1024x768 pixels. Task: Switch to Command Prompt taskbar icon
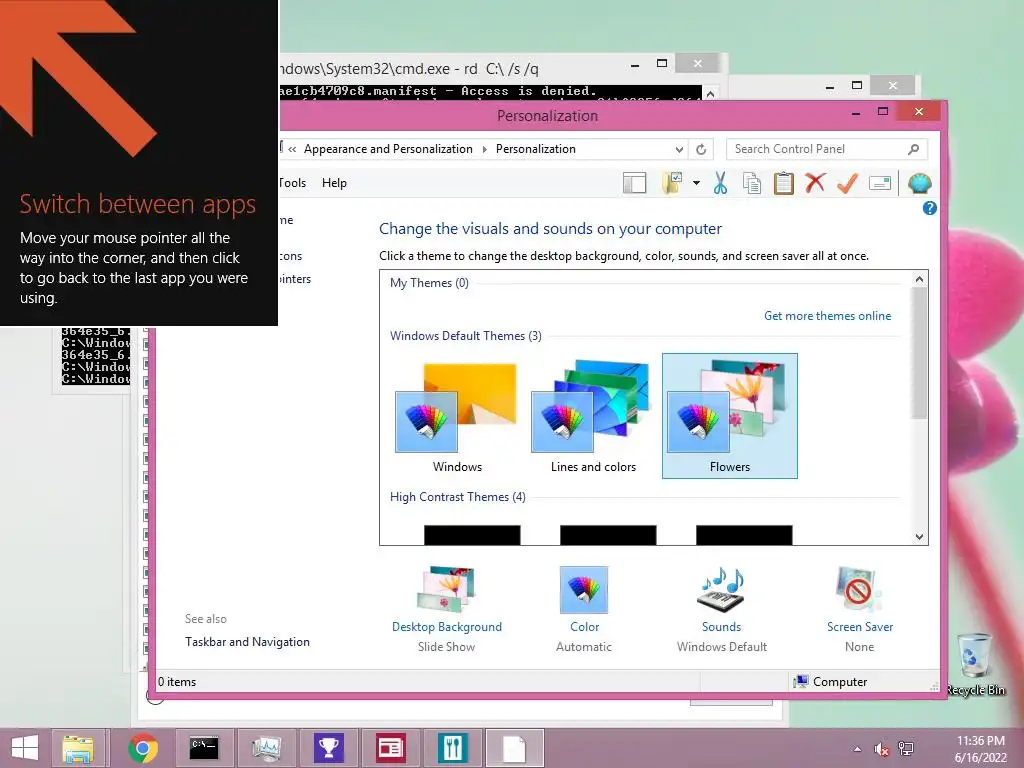pos(204,748)
